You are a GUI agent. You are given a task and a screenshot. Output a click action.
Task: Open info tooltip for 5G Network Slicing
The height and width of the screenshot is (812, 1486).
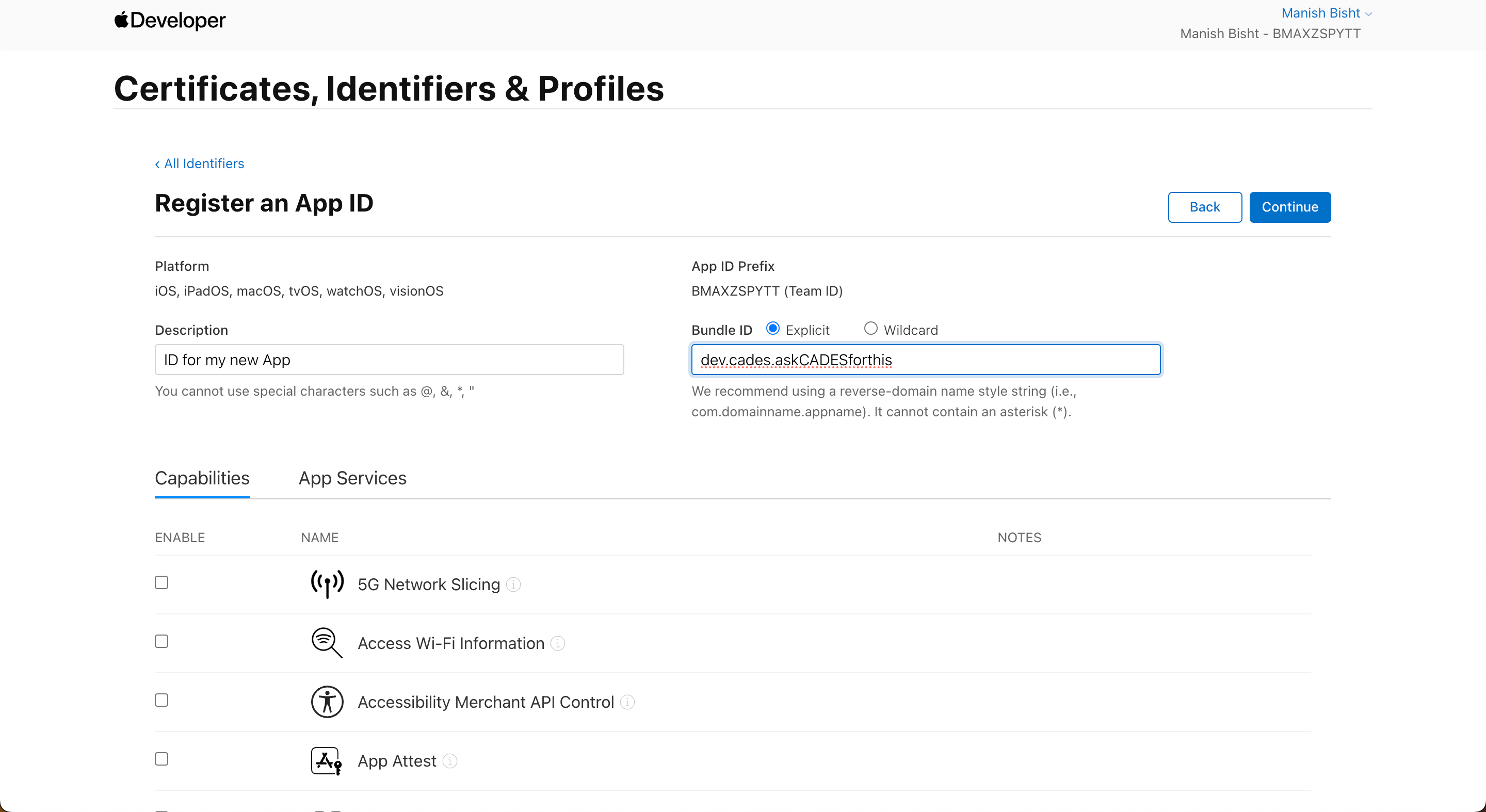click(x=513, y=584)
